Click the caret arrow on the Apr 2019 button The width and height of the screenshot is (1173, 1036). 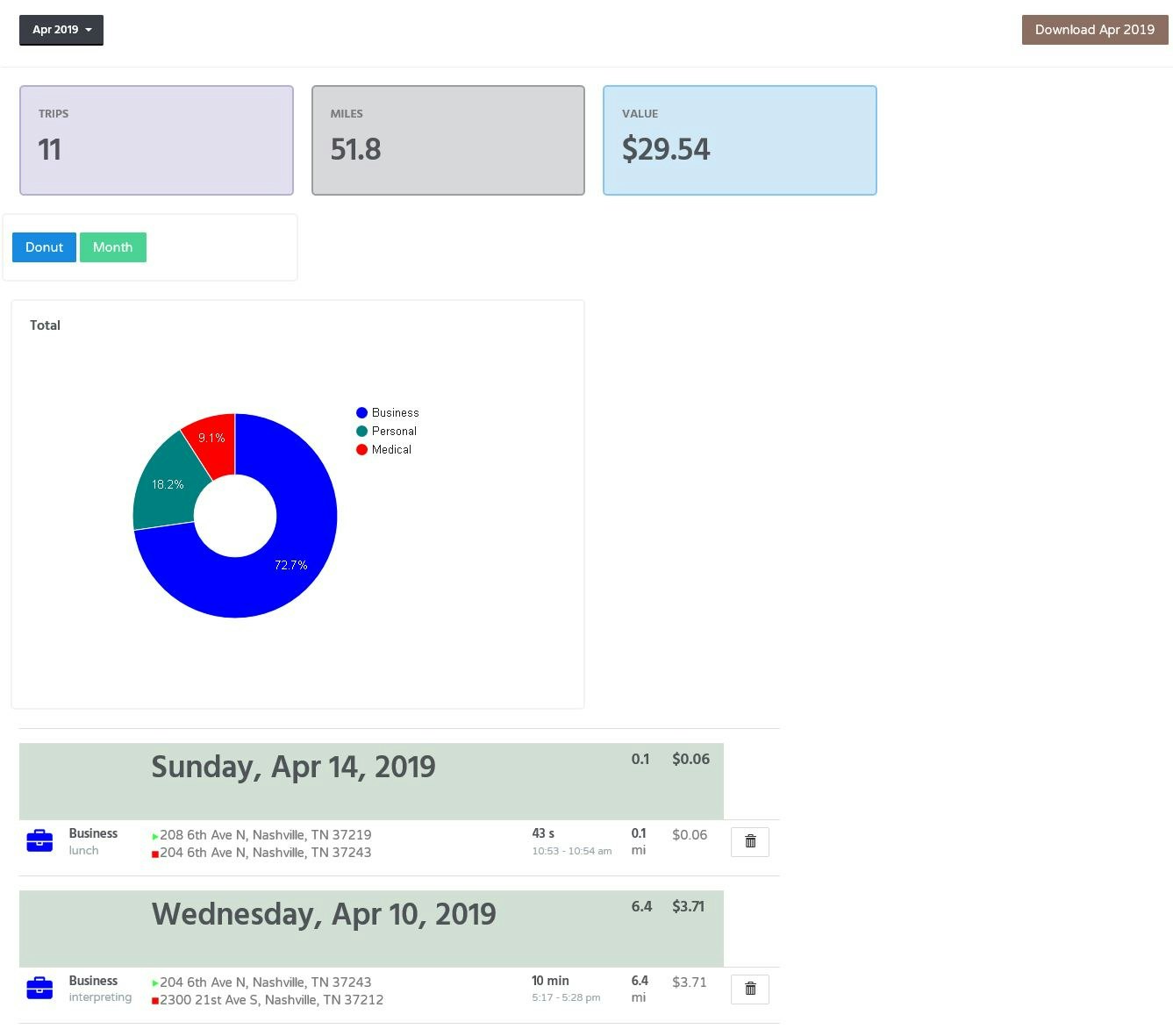(89, 29)
